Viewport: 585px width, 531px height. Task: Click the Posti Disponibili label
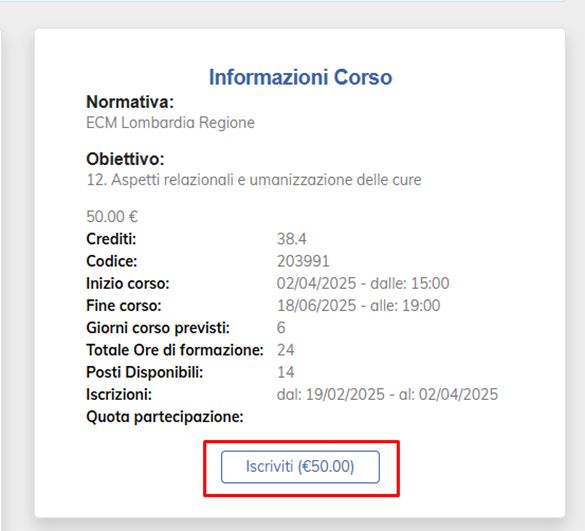click(x=144, y=372)
